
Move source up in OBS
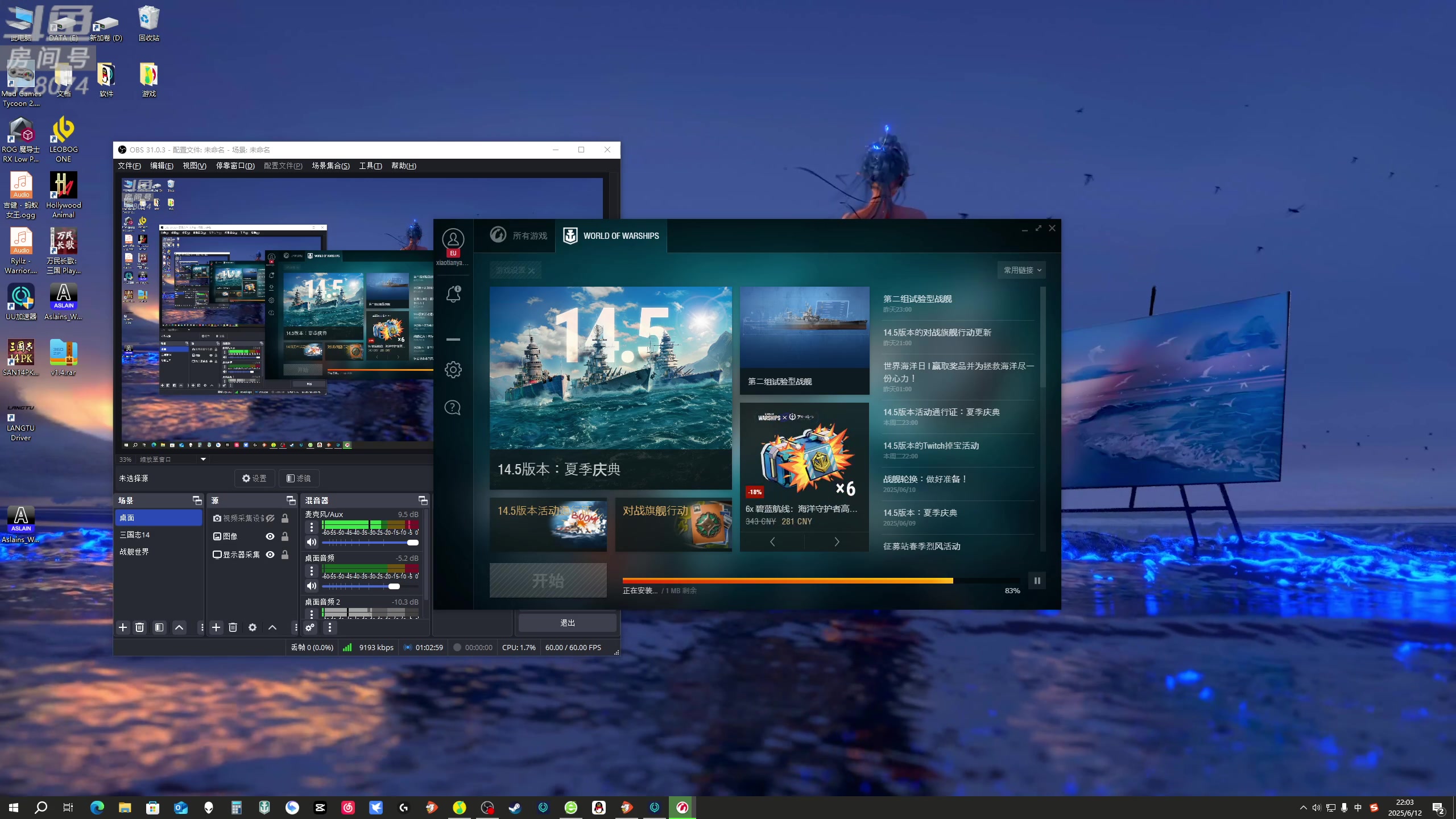(x=272, y=627)
